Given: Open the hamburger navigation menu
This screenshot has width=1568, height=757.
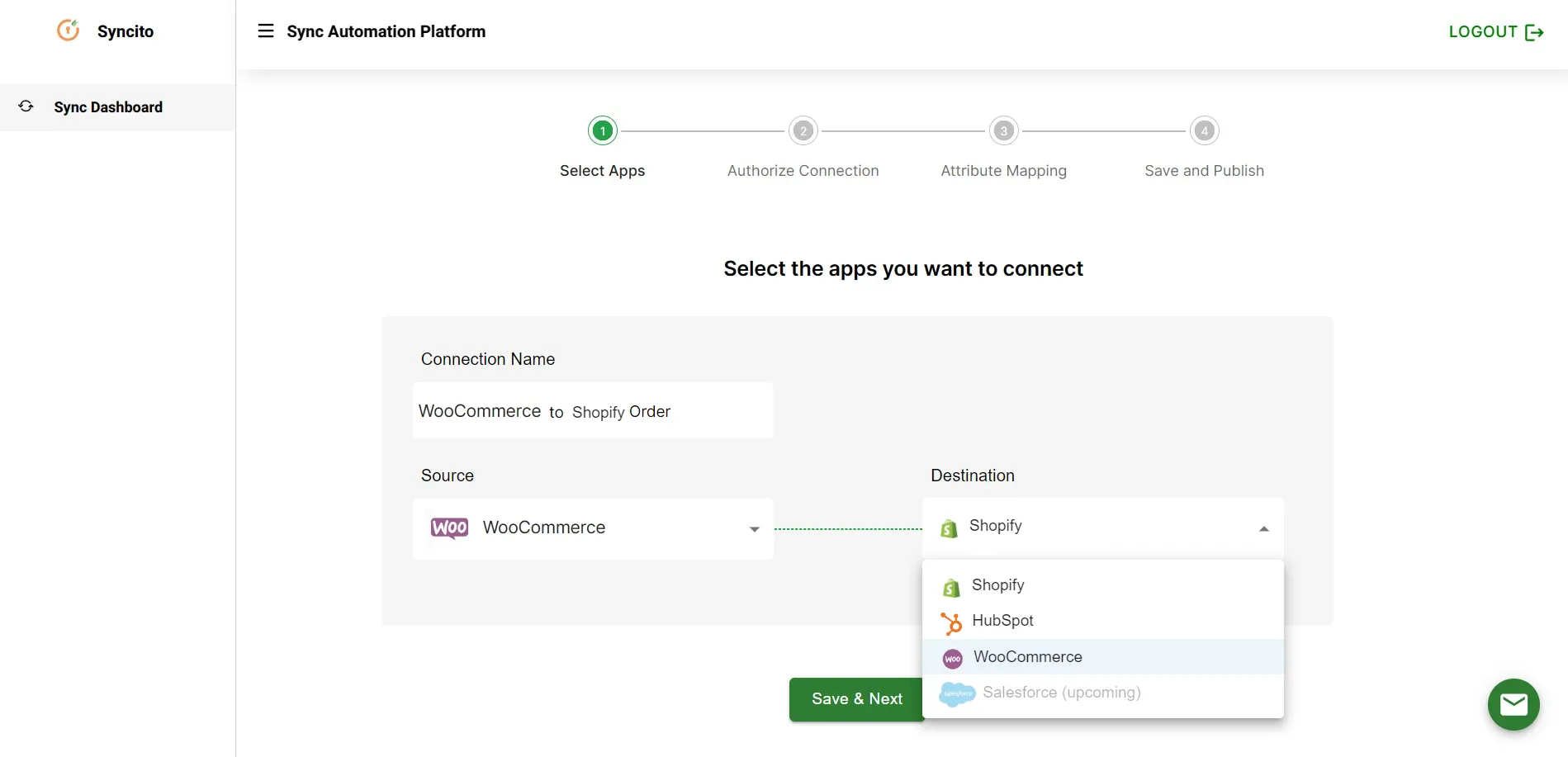Looking at the screenshot, I should click(x=265, y=31).
